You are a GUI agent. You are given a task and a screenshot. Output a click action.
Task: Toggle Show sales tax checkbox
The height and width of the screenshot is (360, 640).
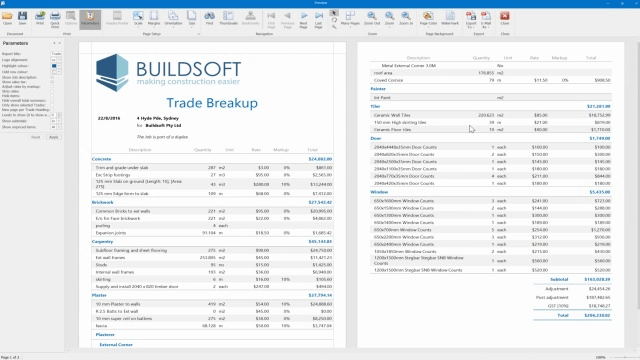point(52,82)
